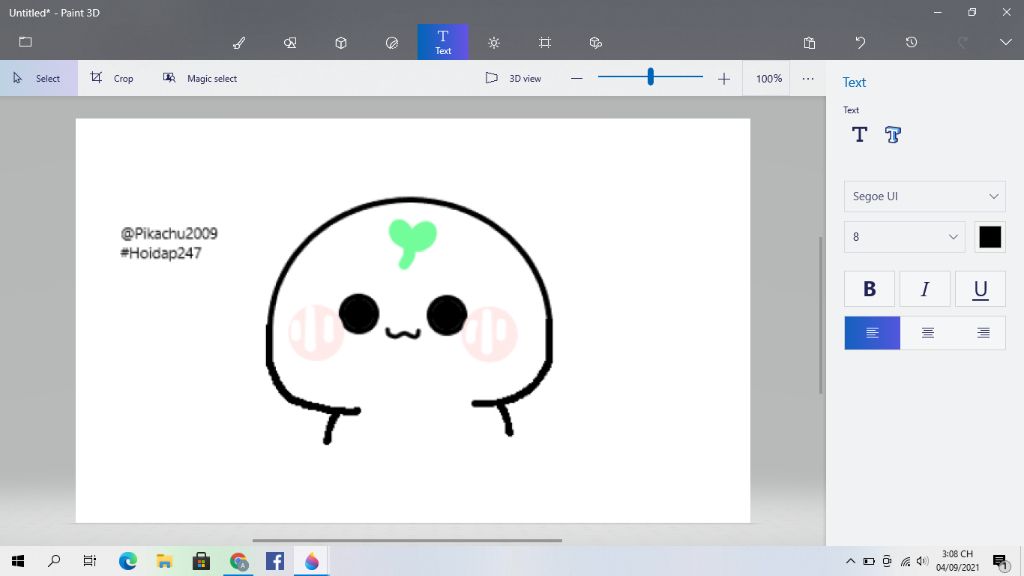Switch to the Text tab
Image resolution: width=1024 pixels, height=576 pixels.
coord(443,42)
